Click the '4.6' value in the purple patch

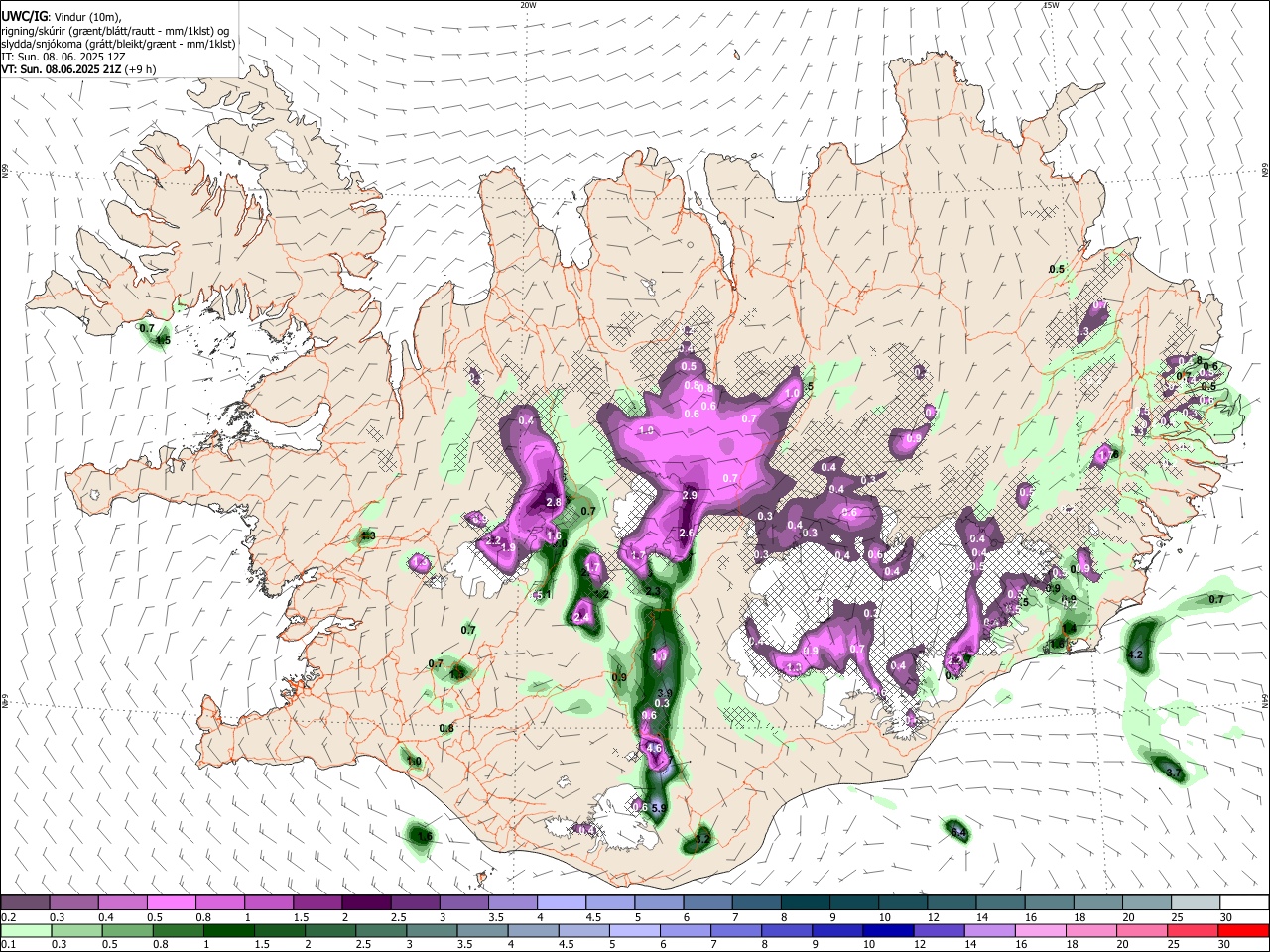tap(653, 748)
